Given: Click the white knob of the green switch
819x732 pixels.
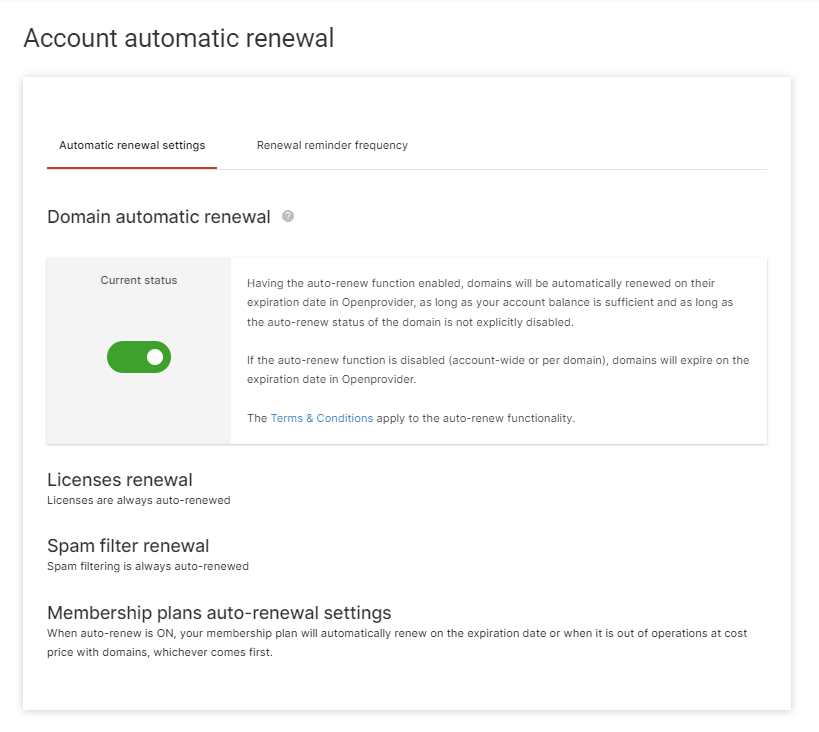Looking at the screenshot, I should point(155,357).
